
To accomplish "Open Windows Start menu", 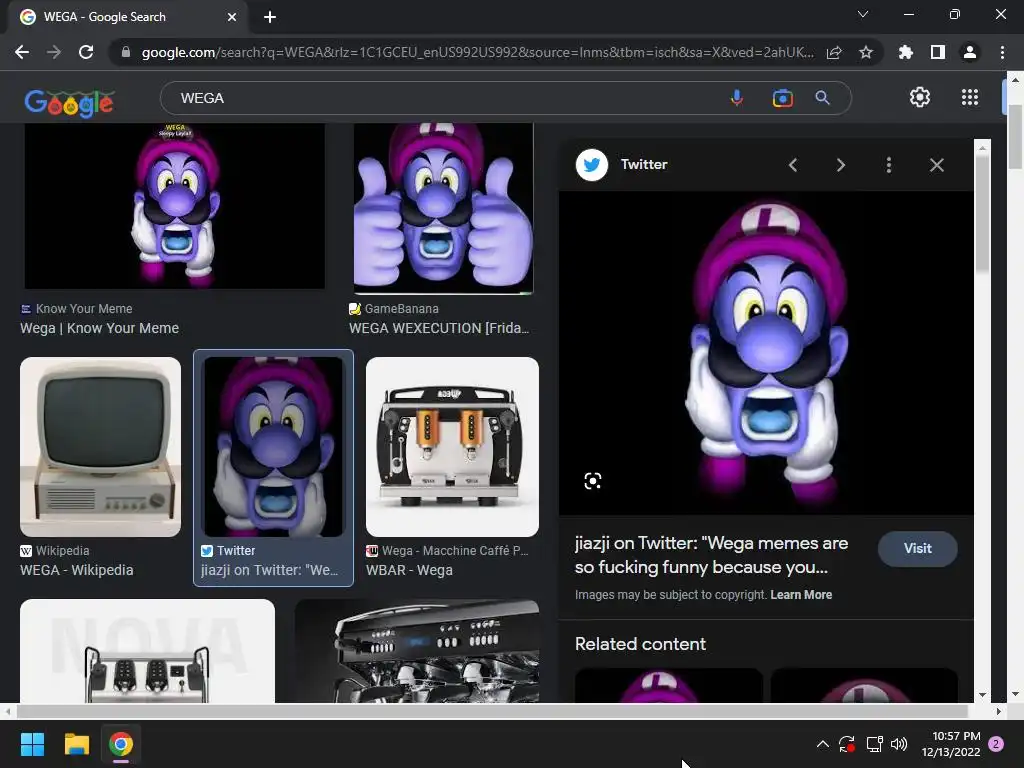I will [32, 744].
